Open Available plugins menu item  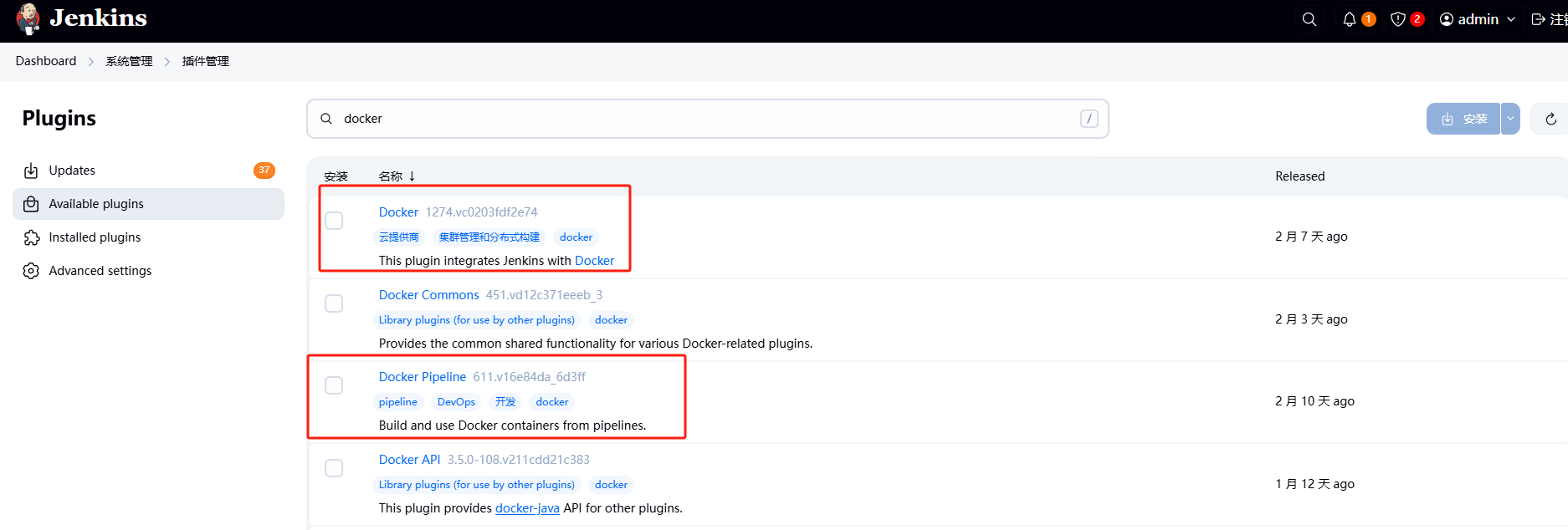point(148,204)
